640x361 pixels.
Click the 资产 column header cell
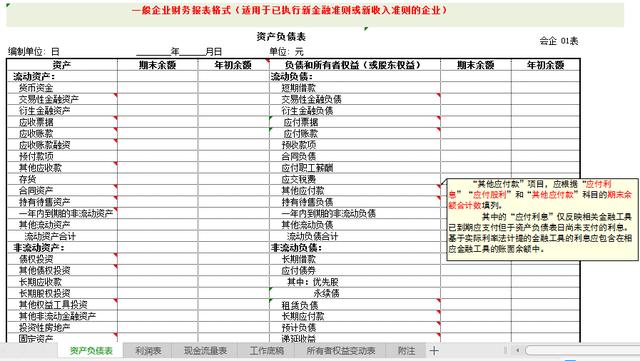pyautogui.click(x=62, y=65)
